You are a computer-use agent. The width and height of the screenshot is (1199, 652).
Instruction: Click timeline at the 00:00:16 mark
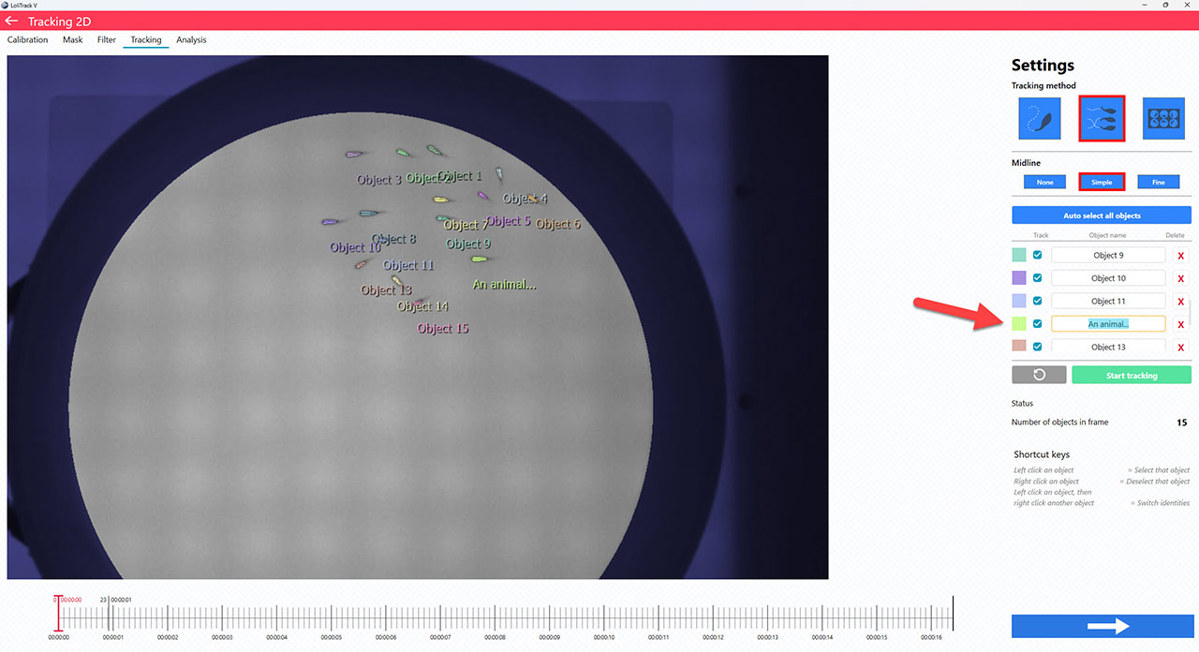(x=931, y=618)
